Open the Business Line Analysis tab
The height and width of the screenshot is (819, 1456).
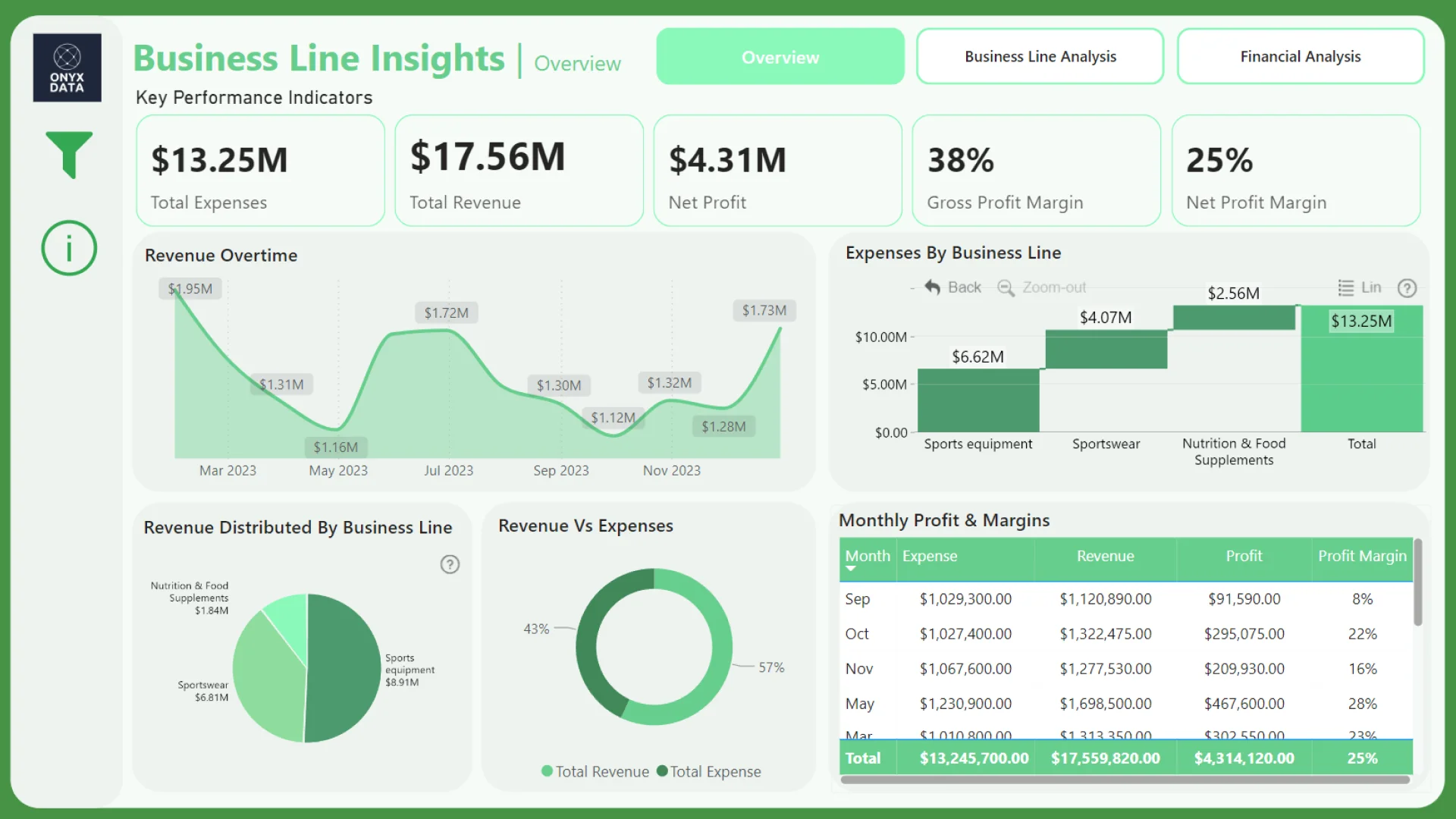[1040, 57]
